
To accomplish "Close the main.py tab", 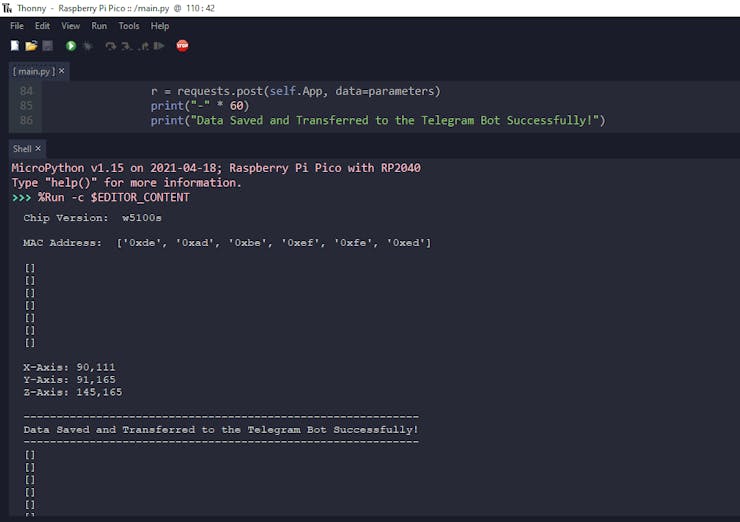I will coord(62,71).
